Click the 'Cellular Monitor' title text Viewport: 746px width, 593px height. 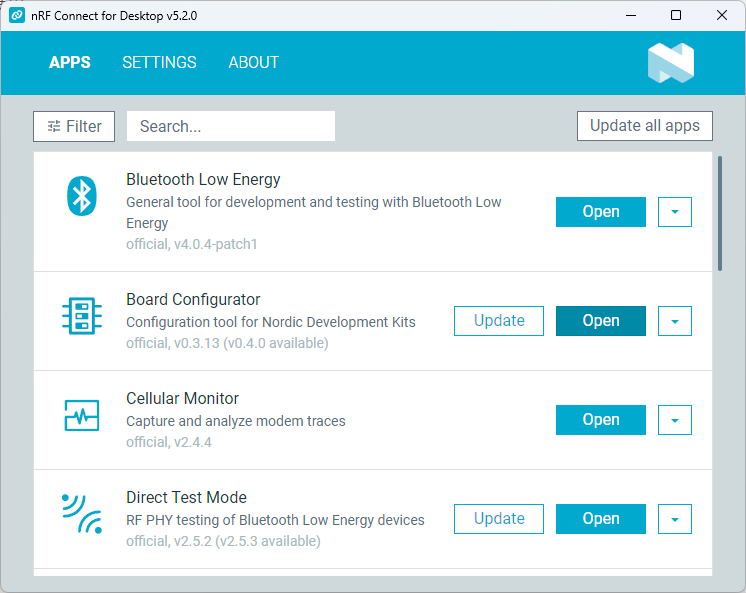click(182, 398)
